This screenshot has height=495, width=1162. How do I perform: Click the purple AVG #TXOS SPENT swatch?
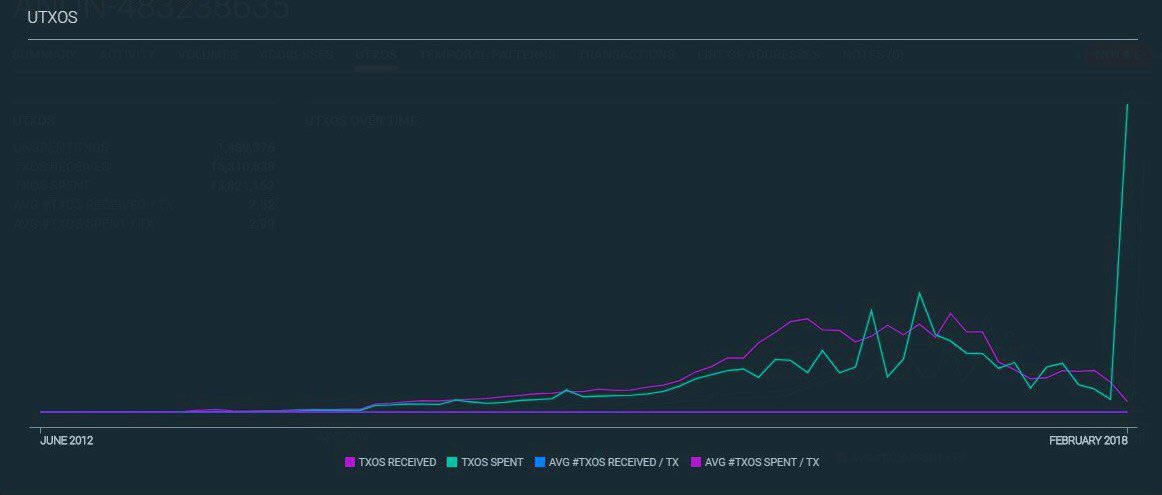(x=696, y=462)
